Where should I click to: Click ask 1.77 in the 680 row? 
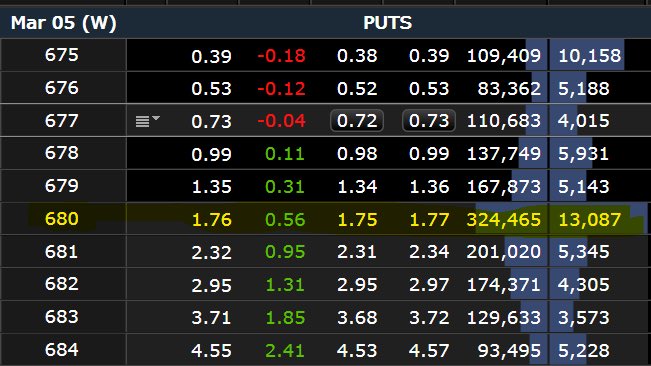point(429,220)
